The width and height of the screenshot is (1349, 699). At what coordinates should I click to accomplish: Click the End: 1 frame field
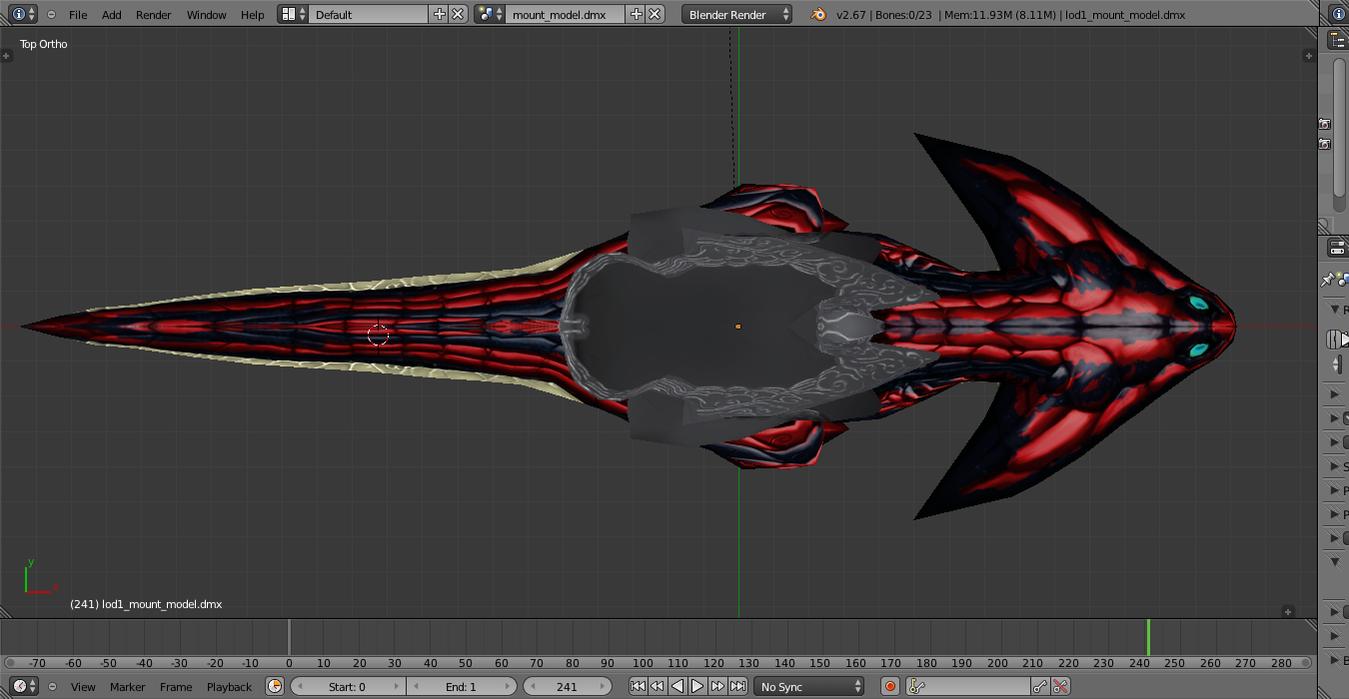pos(461,686)
